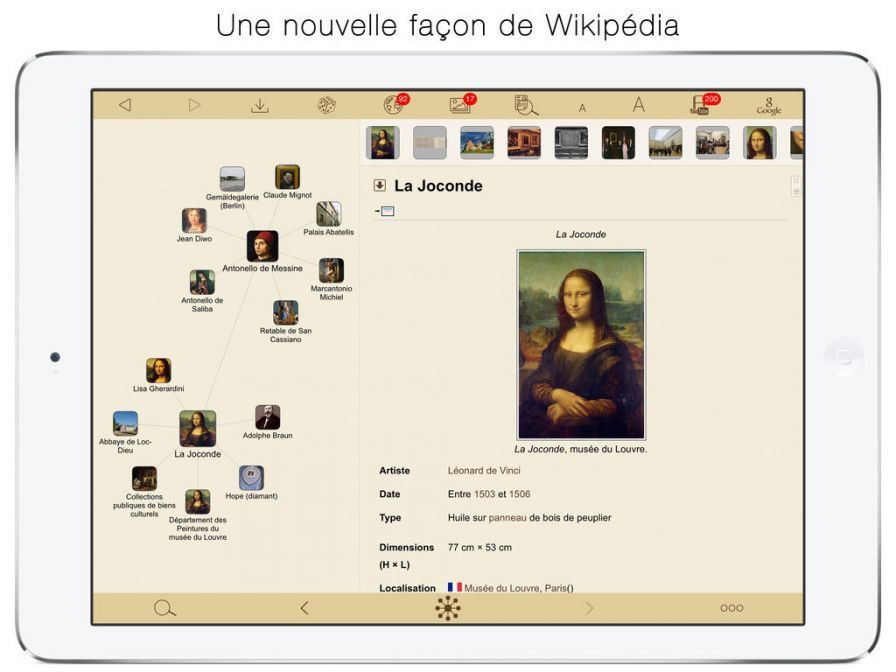Viewport: 896px width, 672px height.
Task: Open random article with dice icon
Action: (x=326, y=105)
